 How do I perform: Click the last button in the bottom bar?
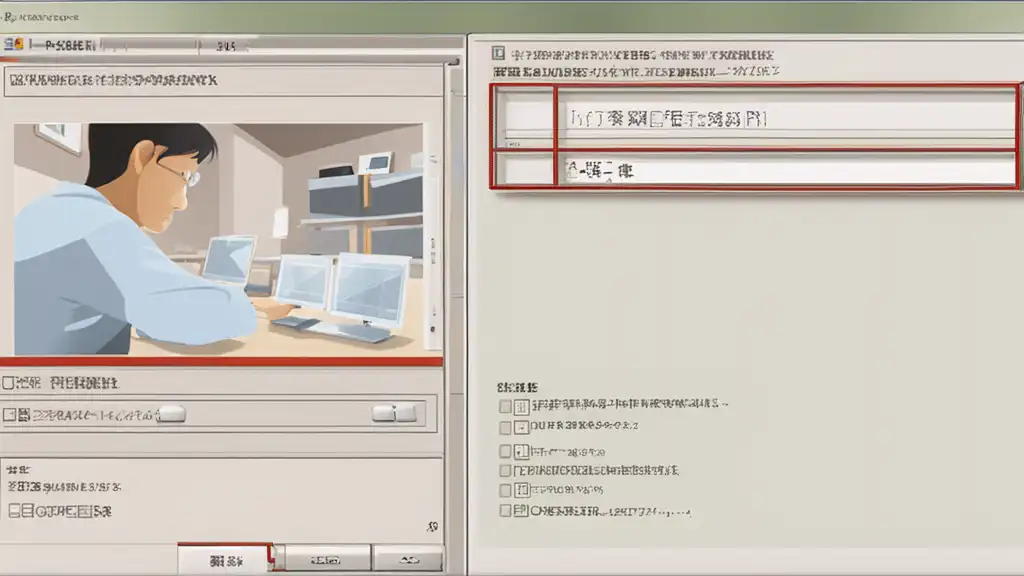(x=409, y=560)
